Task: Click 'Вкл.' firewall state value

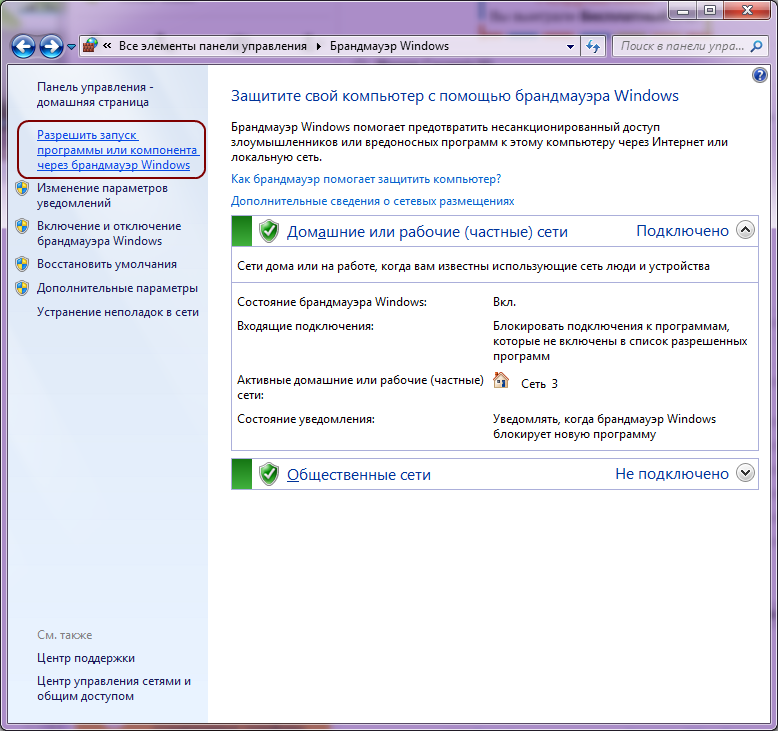Action: (505, 302)
